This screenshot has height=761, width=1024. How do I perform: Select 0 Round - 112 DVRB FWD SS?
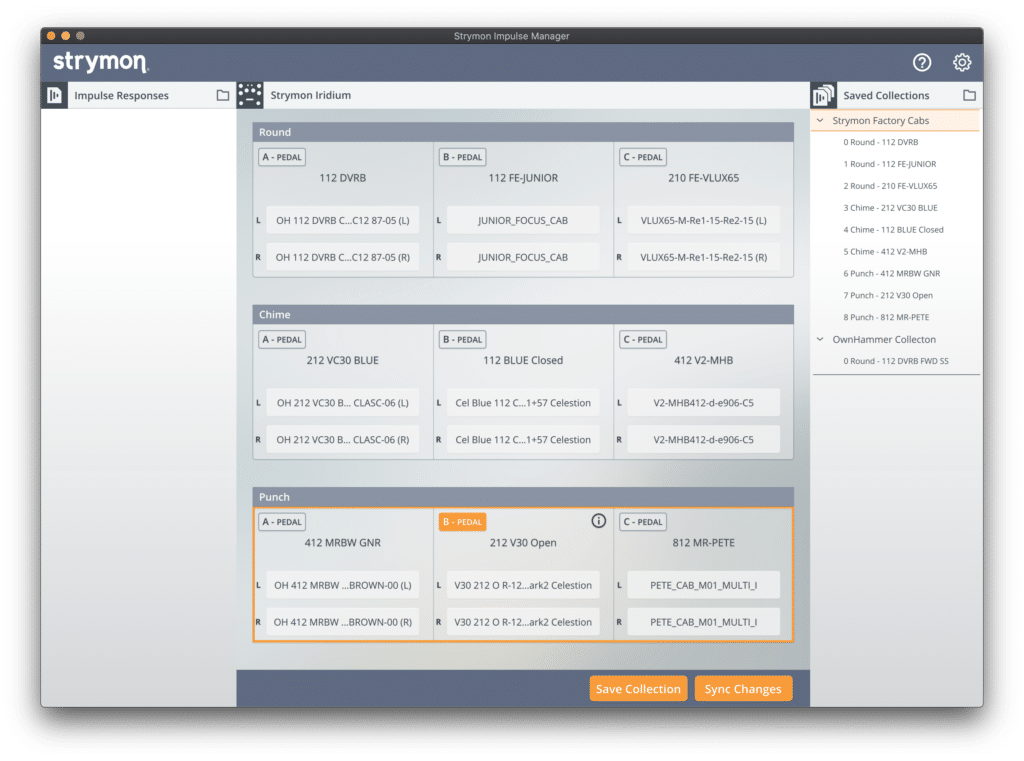pyautogui.click(x=895, y=361)
